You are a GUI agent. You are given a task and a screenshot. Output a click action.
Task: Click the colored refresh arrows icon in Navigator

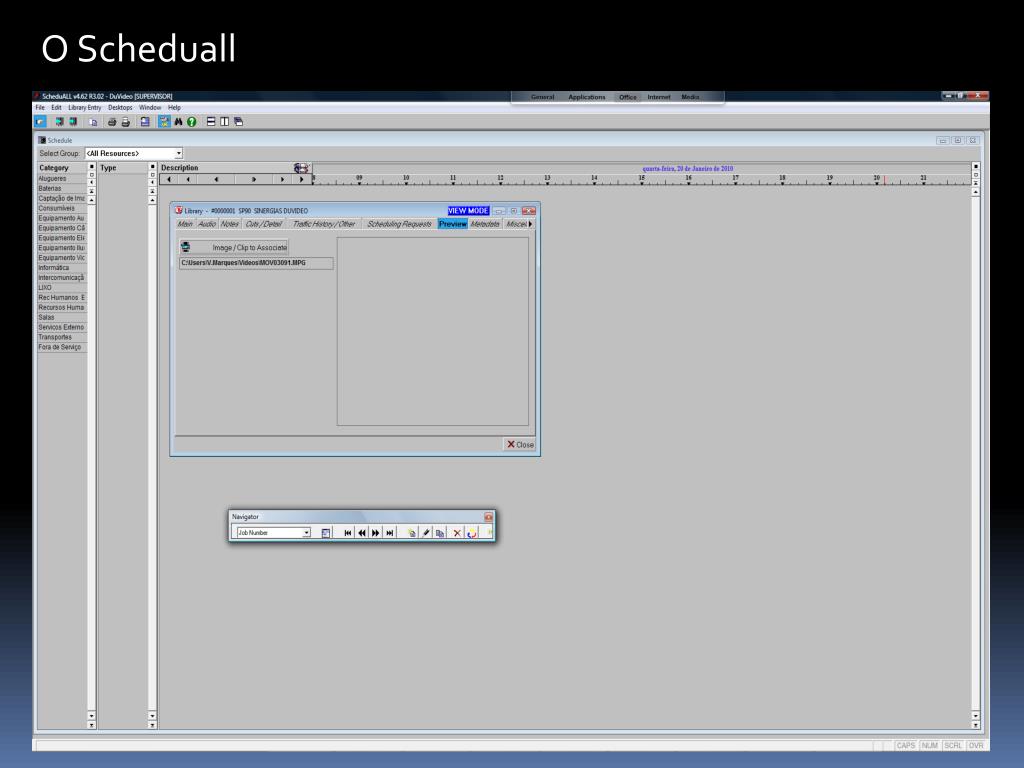pos(472,533)
